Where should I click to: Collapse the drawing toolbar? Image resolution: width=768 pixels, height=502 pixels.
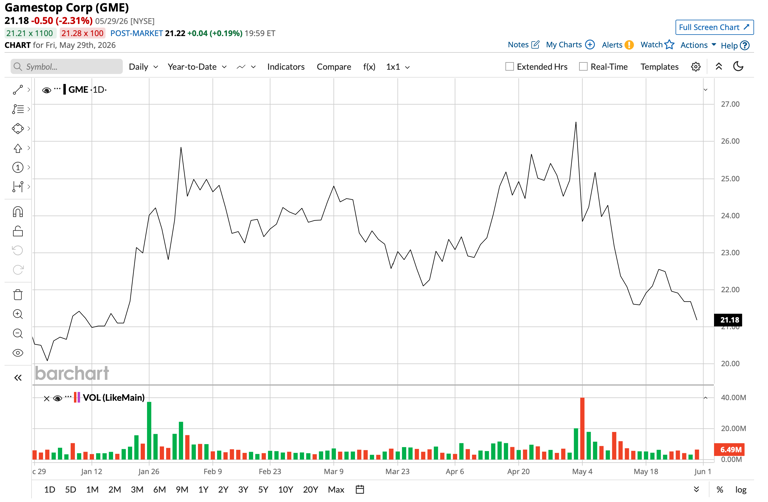[18, 378]
